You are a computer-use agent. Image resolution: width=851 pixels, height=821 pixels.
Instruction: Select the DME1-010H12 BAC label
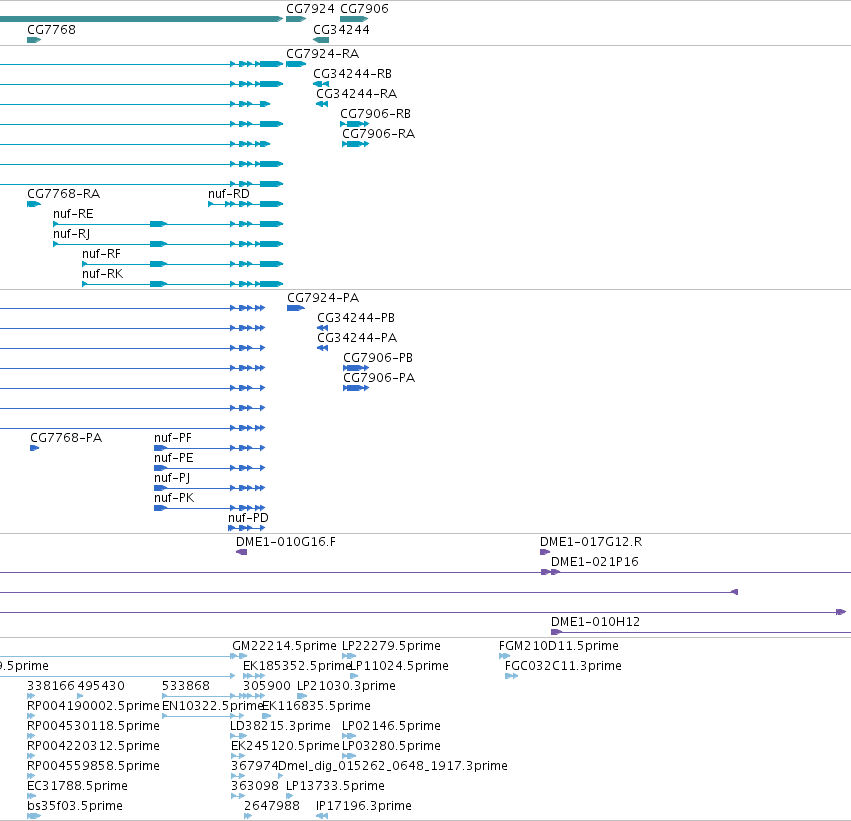595,622
